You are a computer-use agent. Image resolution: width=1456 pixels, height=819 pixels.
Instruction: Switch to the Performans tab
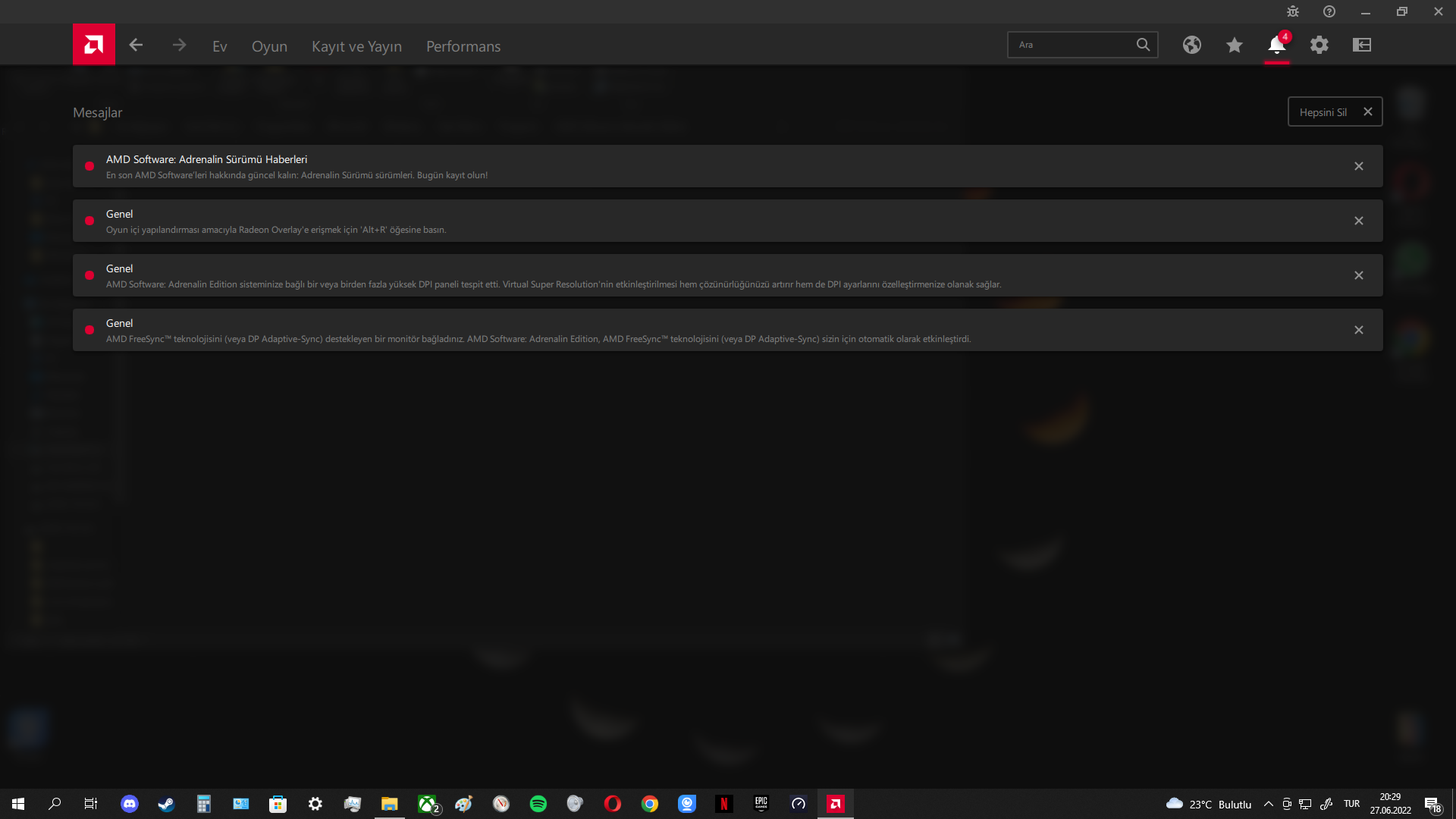pyautogui.click(x=463, y=46)
